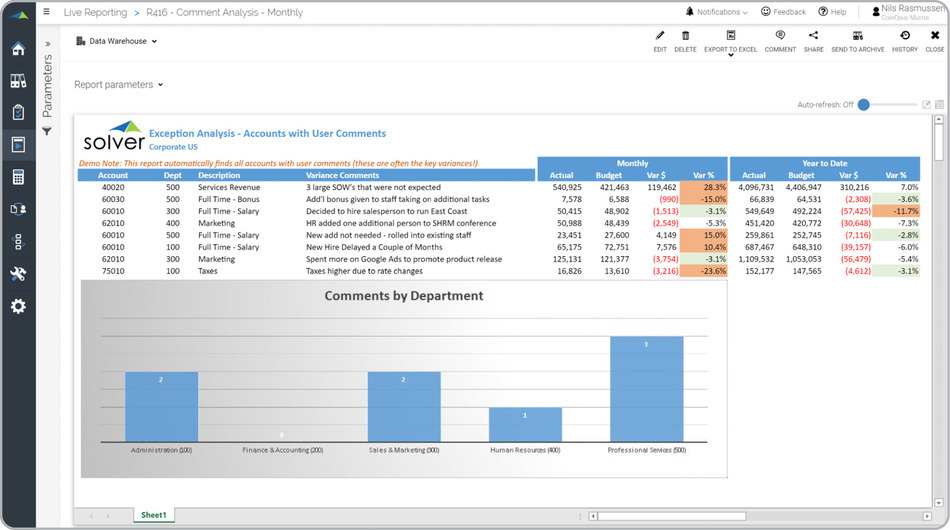Send the report to archive

858,37
